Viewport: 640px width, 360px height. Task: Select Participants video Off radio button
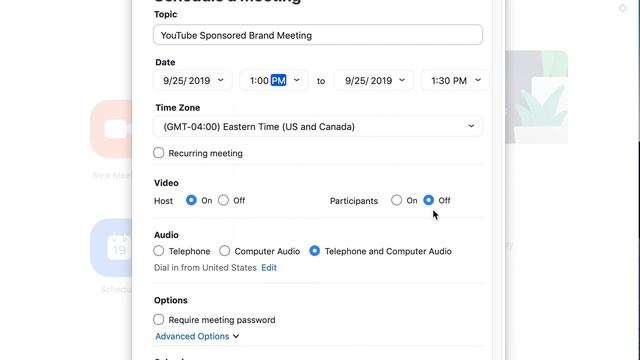coord(429,200)
